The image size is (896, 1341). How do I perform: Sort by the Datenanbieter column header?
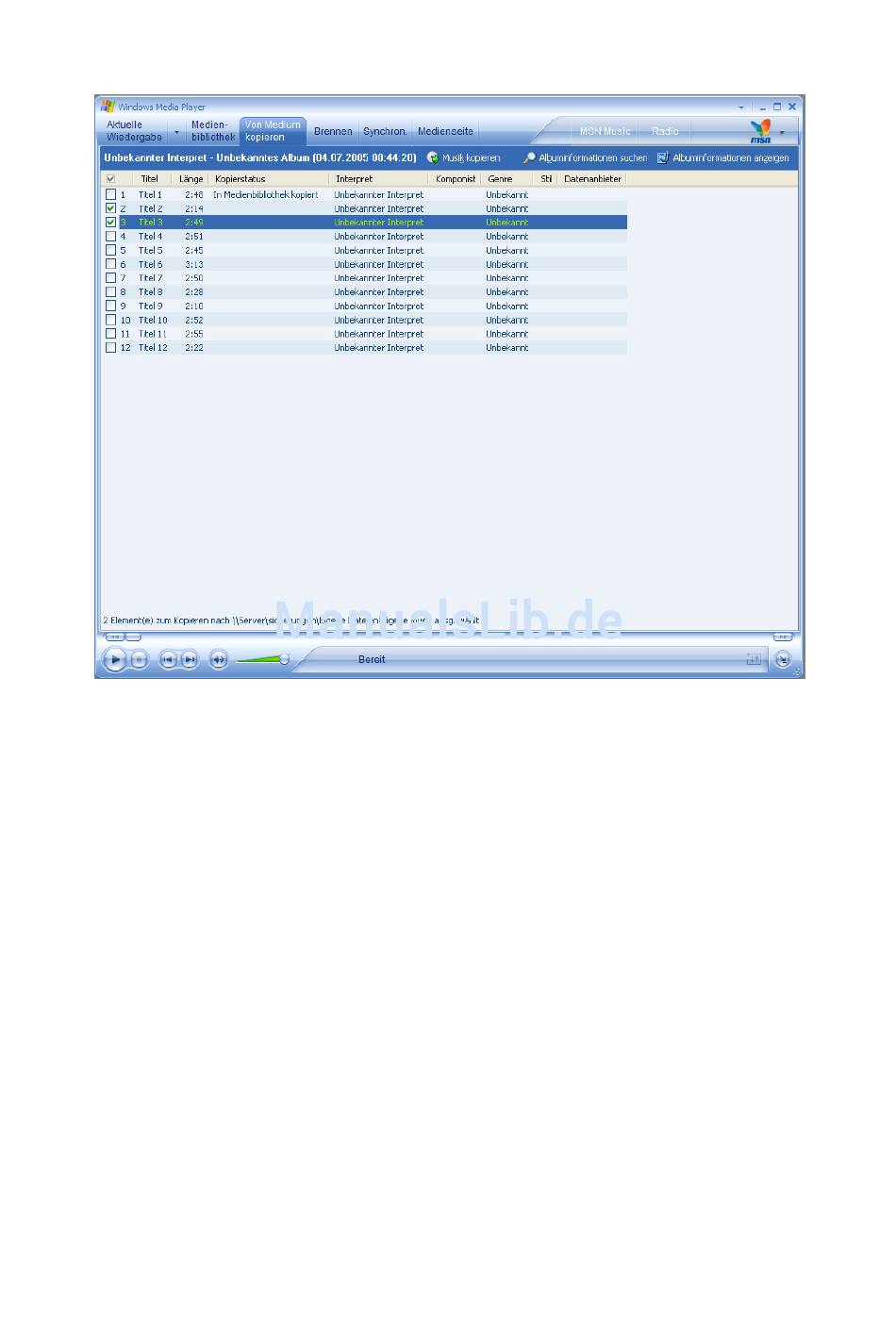[x=592, y=178]
